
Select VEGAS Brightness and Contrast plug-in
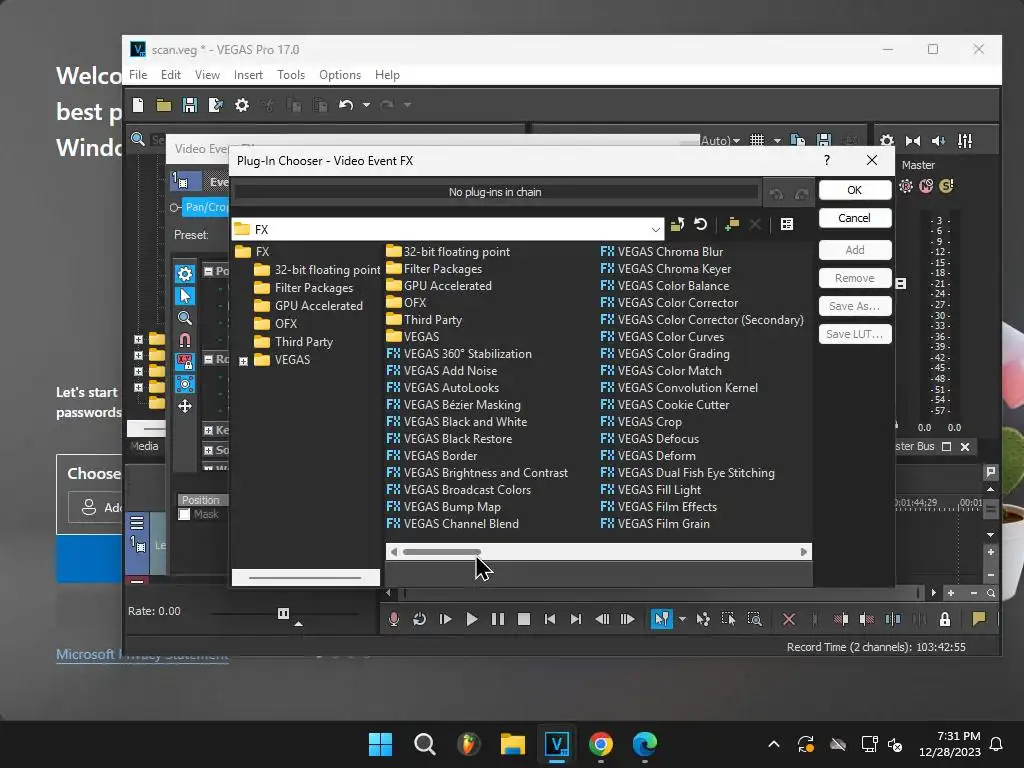[477, 473]
